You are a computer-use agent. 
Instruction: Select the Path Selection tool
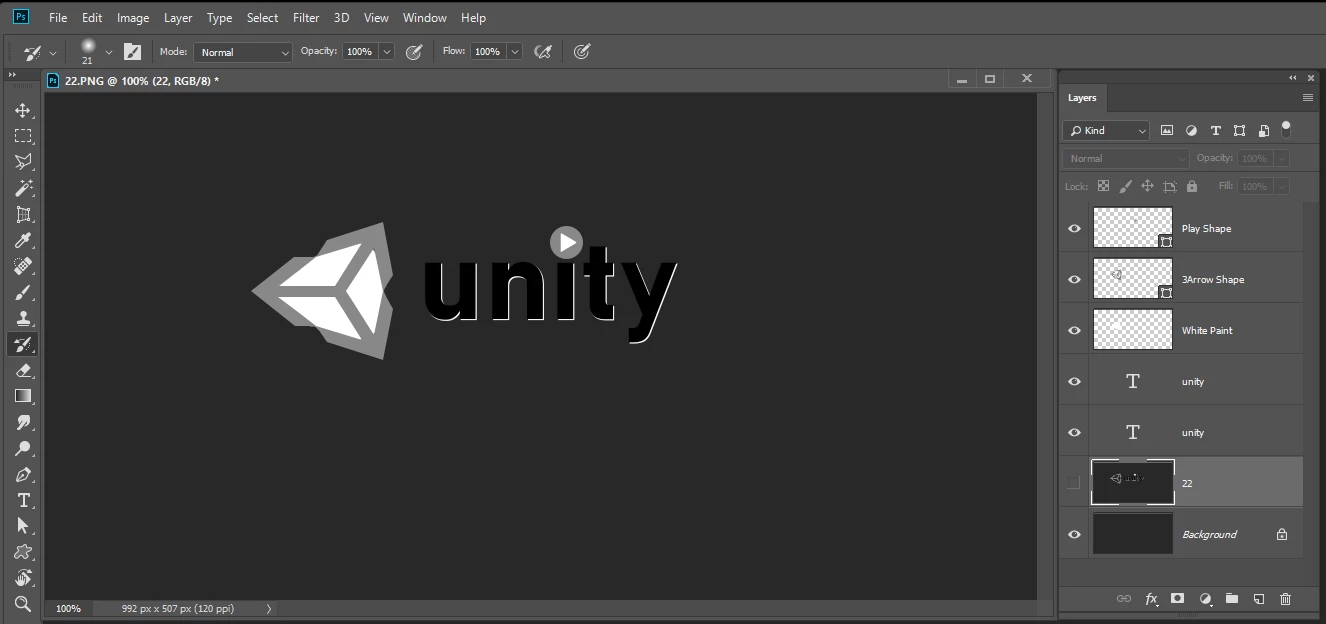(23, 526)
